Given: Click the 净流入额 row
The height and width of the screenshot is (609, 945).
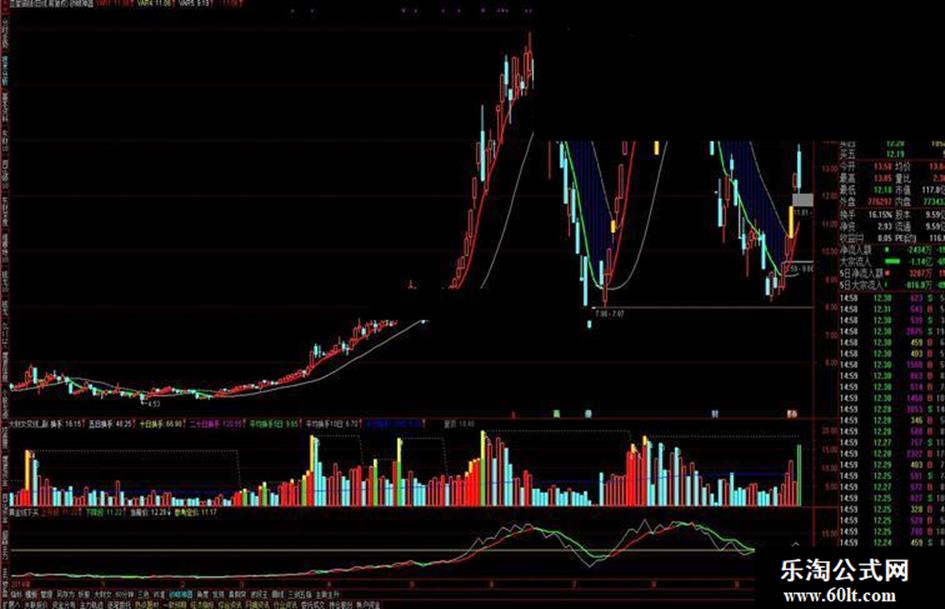Looking at the screenshot, I should coord(892,250).
